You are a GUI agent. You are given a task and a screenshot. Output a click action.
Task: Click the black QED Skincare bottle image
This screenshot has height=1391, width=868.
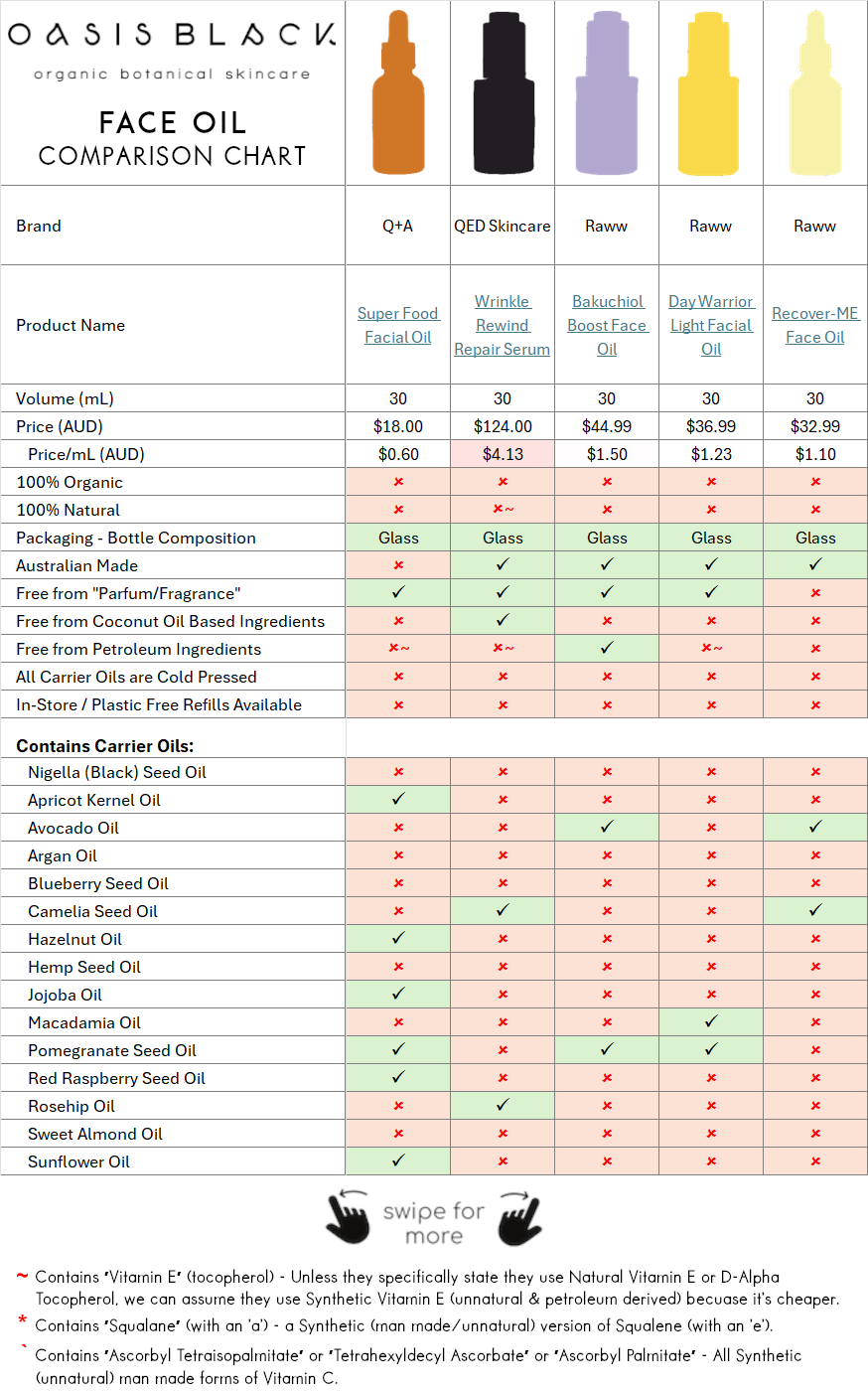(x=503, y=92)
